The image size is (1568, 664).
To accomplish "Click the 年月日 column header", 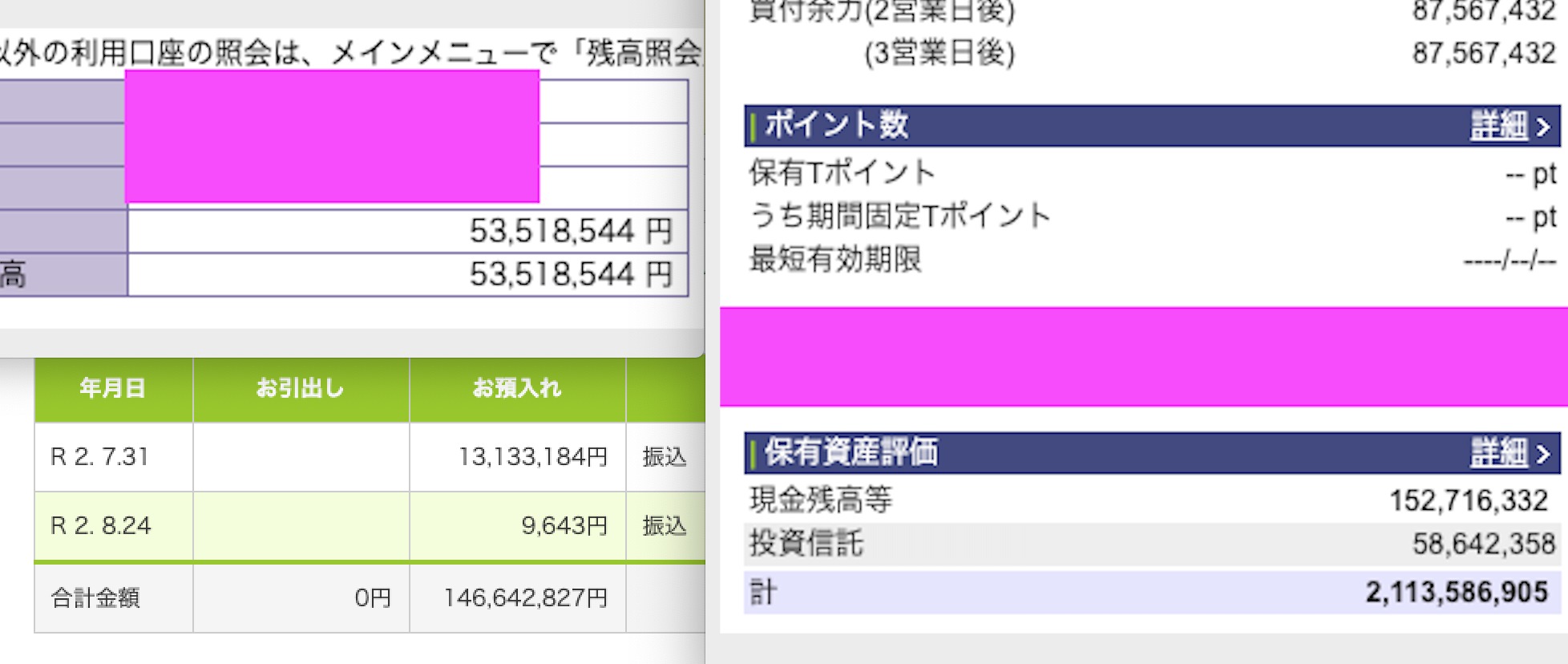I will [x=113, y=389].
